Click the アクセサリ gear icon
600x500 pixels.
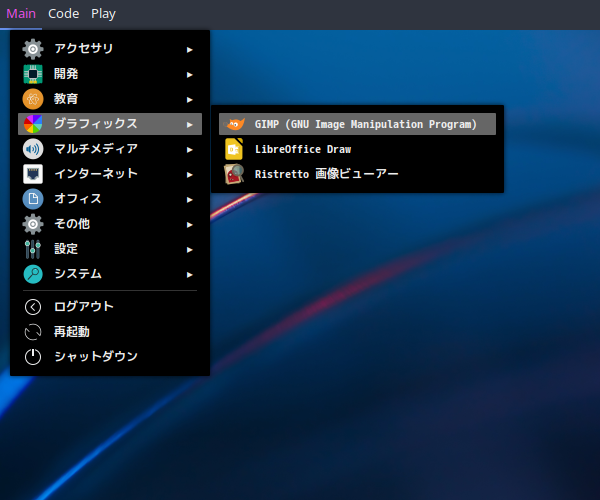[33, 49]
